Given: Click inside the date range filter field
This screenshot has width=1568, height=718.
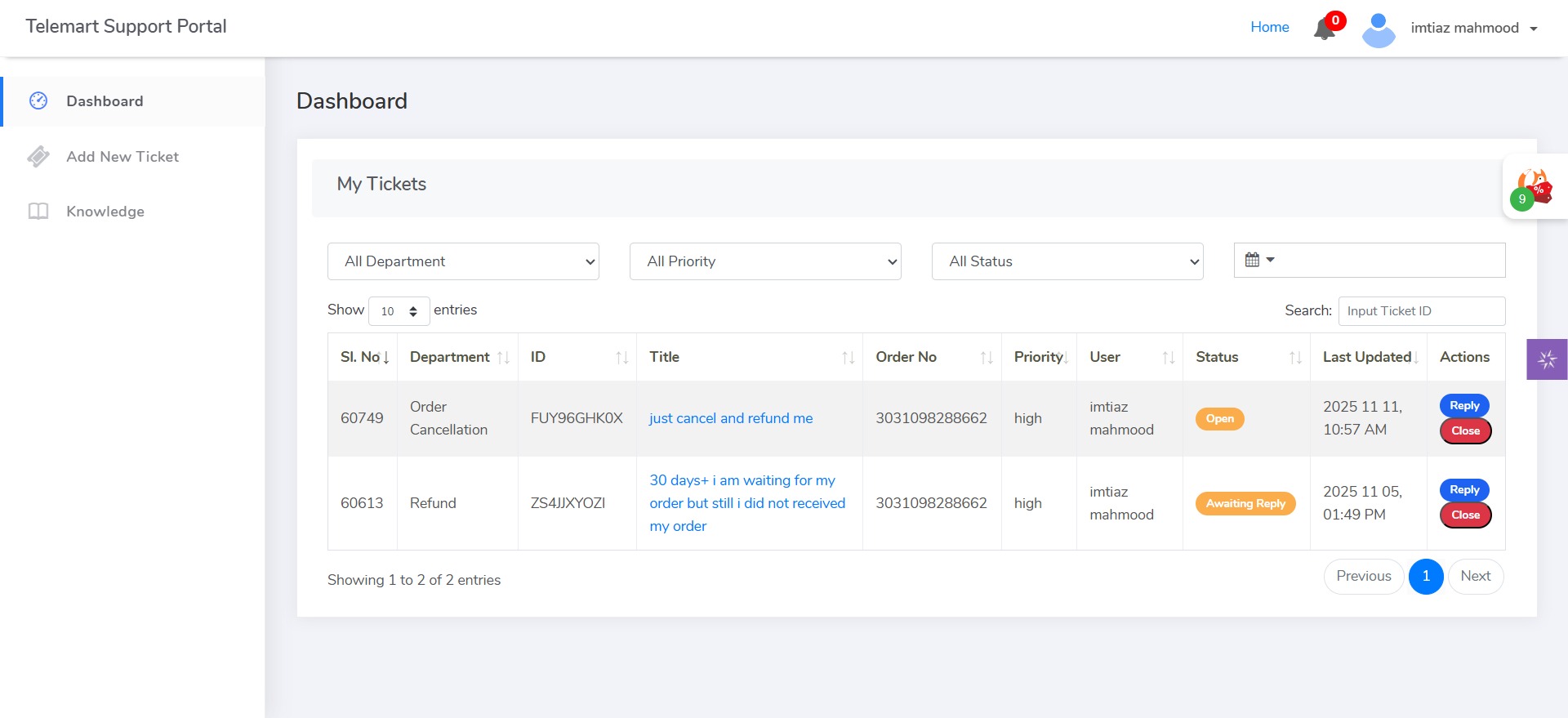Looking at the screenshot, I should pyautogui.click(x=1370, y=260).
